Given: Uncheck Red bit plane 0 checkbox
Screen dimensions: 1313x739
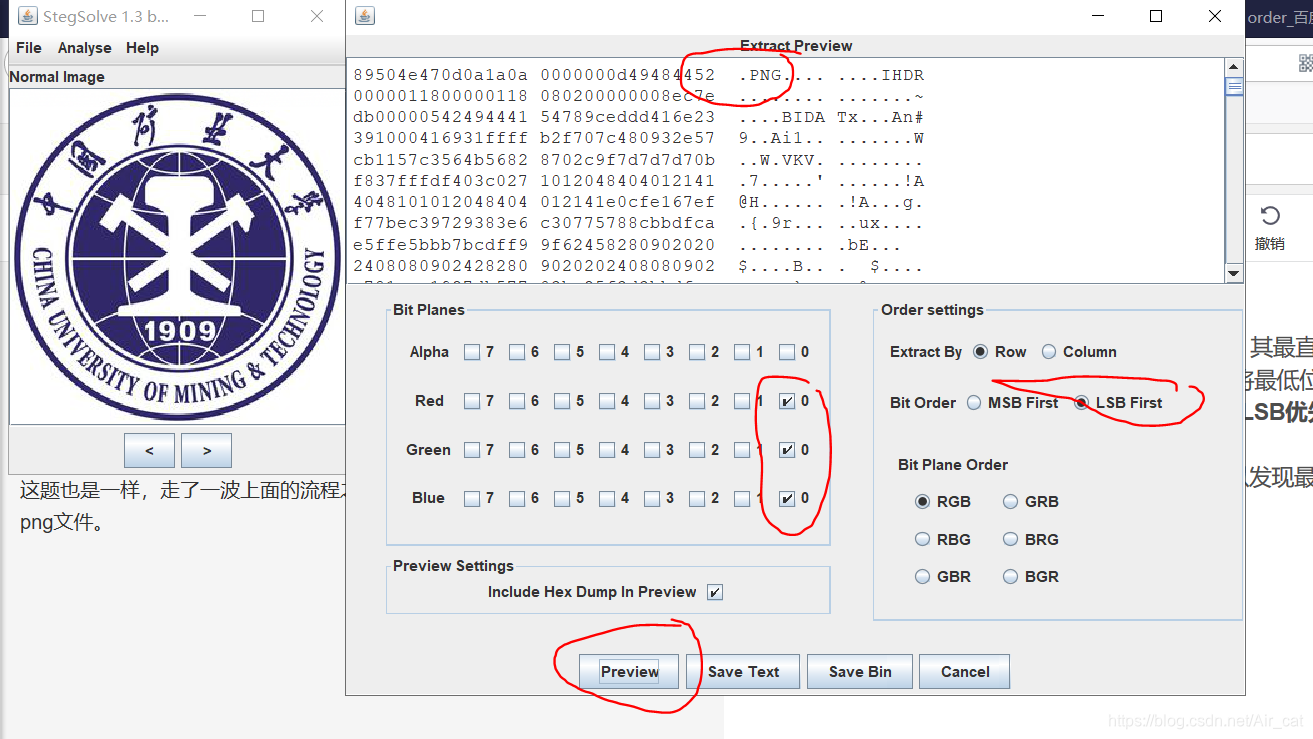Looking at the screenshot, I should pyautogui.click(x=787, y=401).
